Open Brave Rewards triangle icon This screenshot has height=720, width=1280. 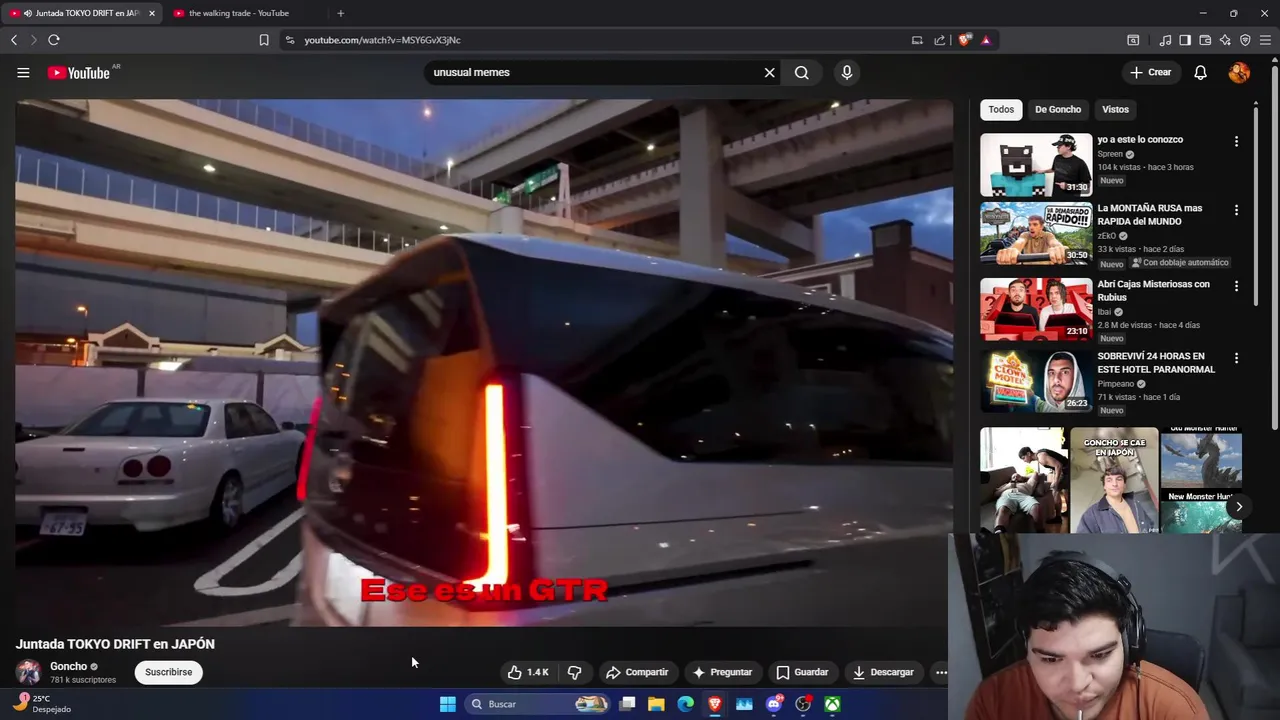[986, 40]
